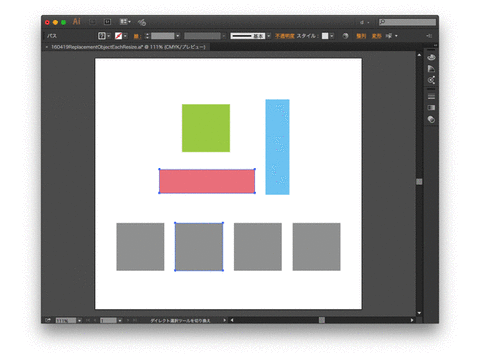This screenshot has height=360, width=480.
Task: Click the isolate selected object icon
Action: [x=389, y=36]
